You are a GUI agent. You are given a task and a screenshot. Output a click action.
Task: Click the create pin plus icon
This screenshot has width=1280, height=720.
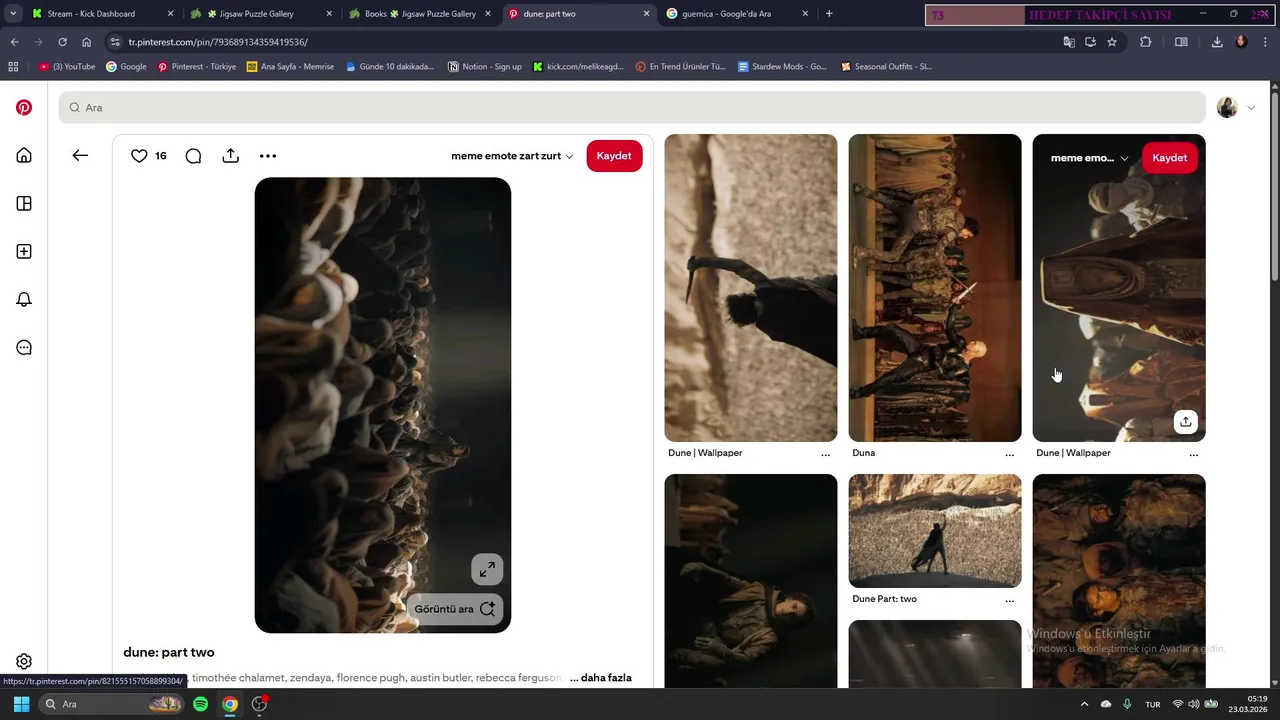point(24,251)
